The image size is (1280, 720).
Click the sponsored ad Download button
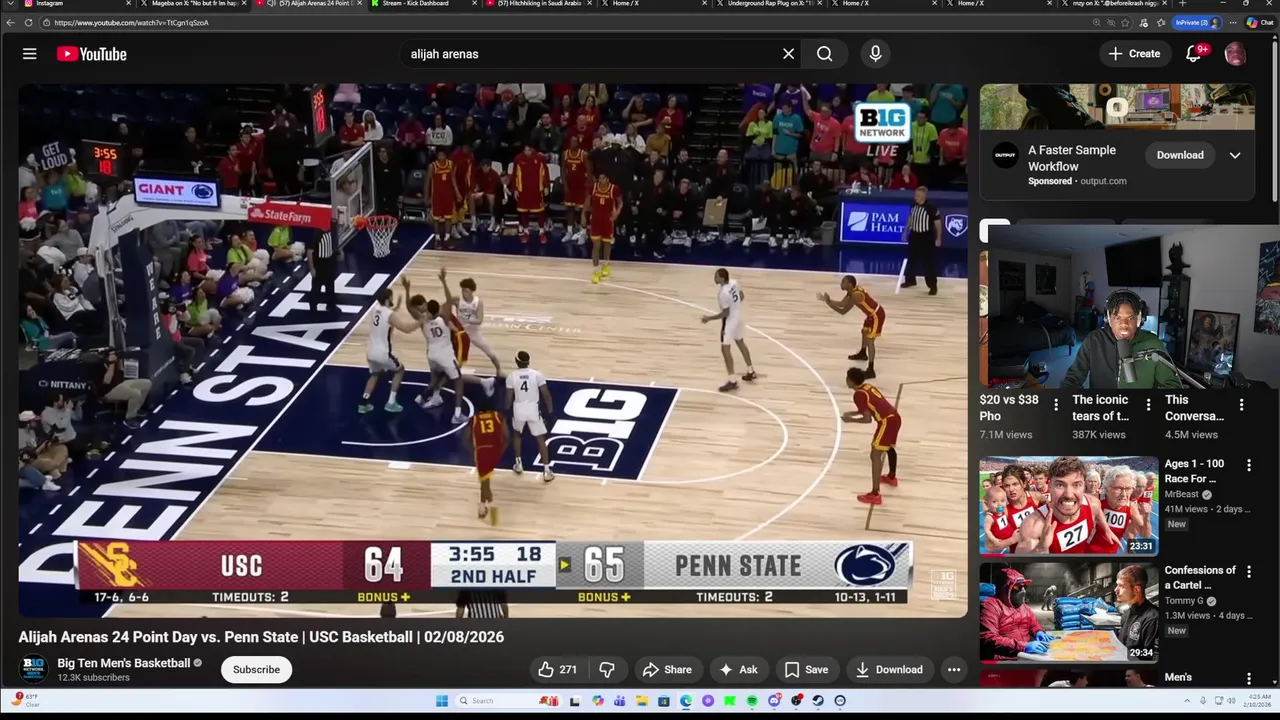coord(1180,155)
